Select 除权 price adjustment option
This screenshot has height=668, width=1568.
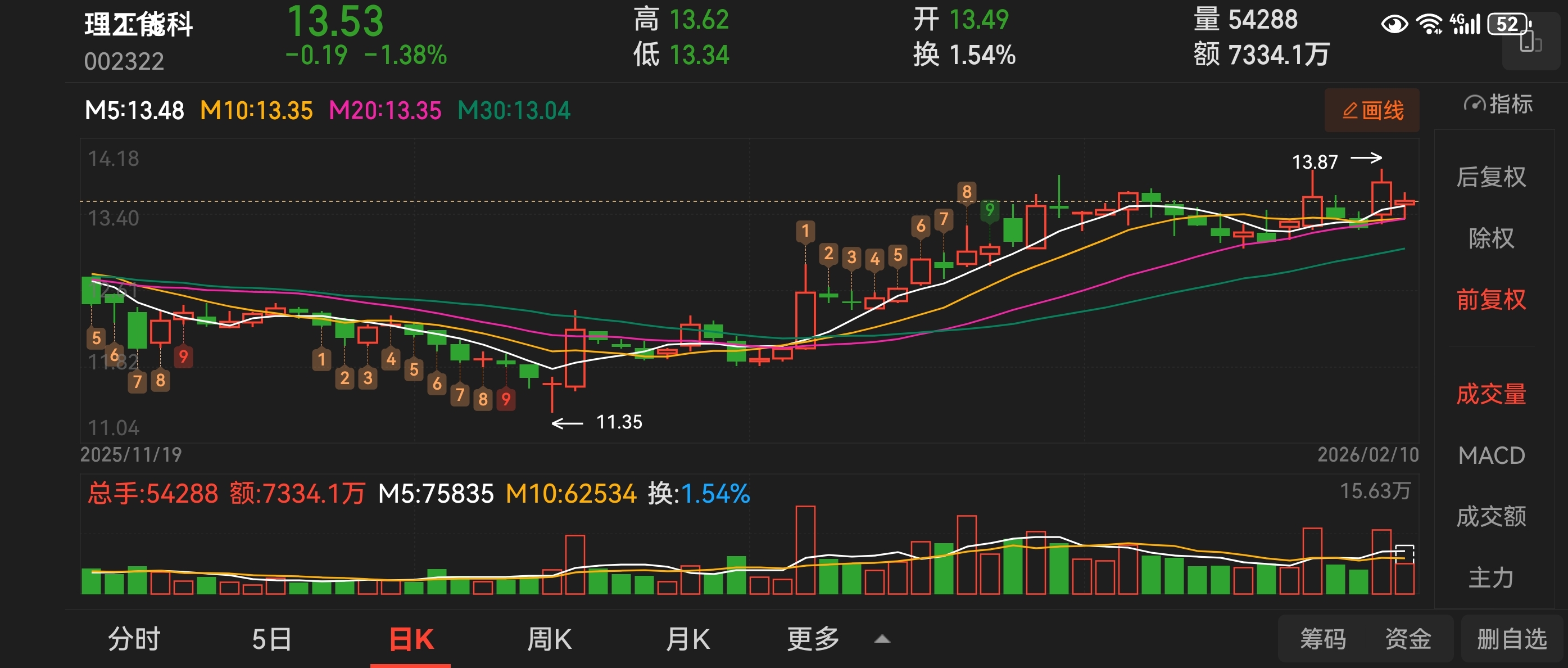tap(1490, 238)
